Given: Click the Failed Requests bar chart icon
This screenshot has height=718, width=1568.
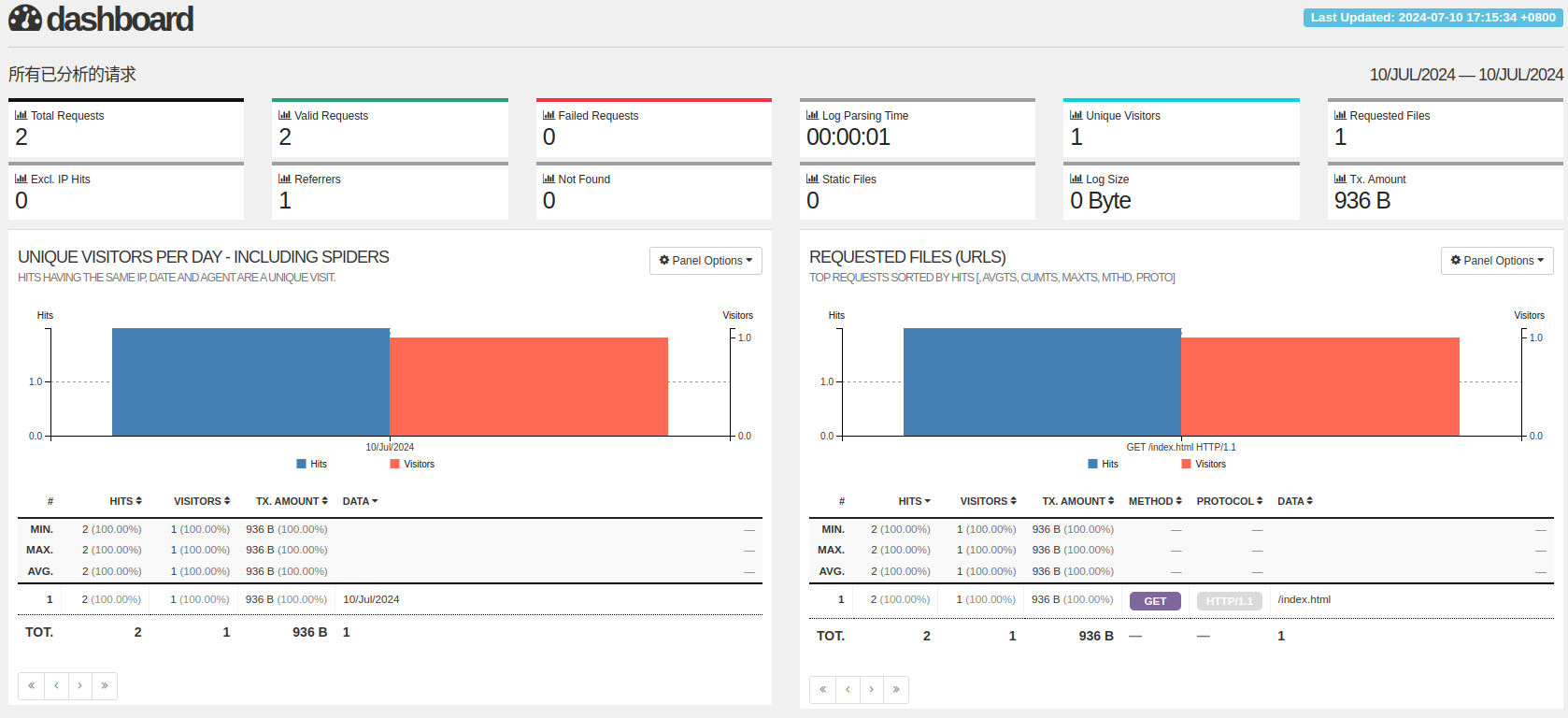Looking at the screenshot, I should click(x=549, y=115).
